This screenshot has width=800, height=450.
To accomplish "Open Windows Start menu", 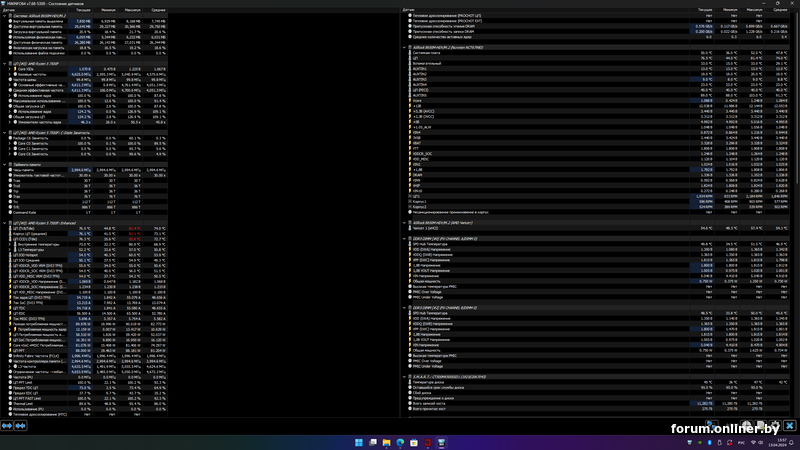I will pyautogui.click(x=359, y=442).
